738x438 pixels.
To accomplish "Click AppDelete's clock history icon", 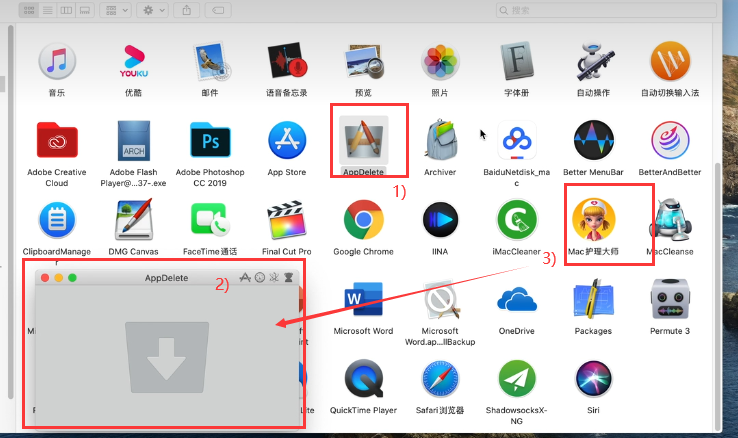I will [260, 278].
